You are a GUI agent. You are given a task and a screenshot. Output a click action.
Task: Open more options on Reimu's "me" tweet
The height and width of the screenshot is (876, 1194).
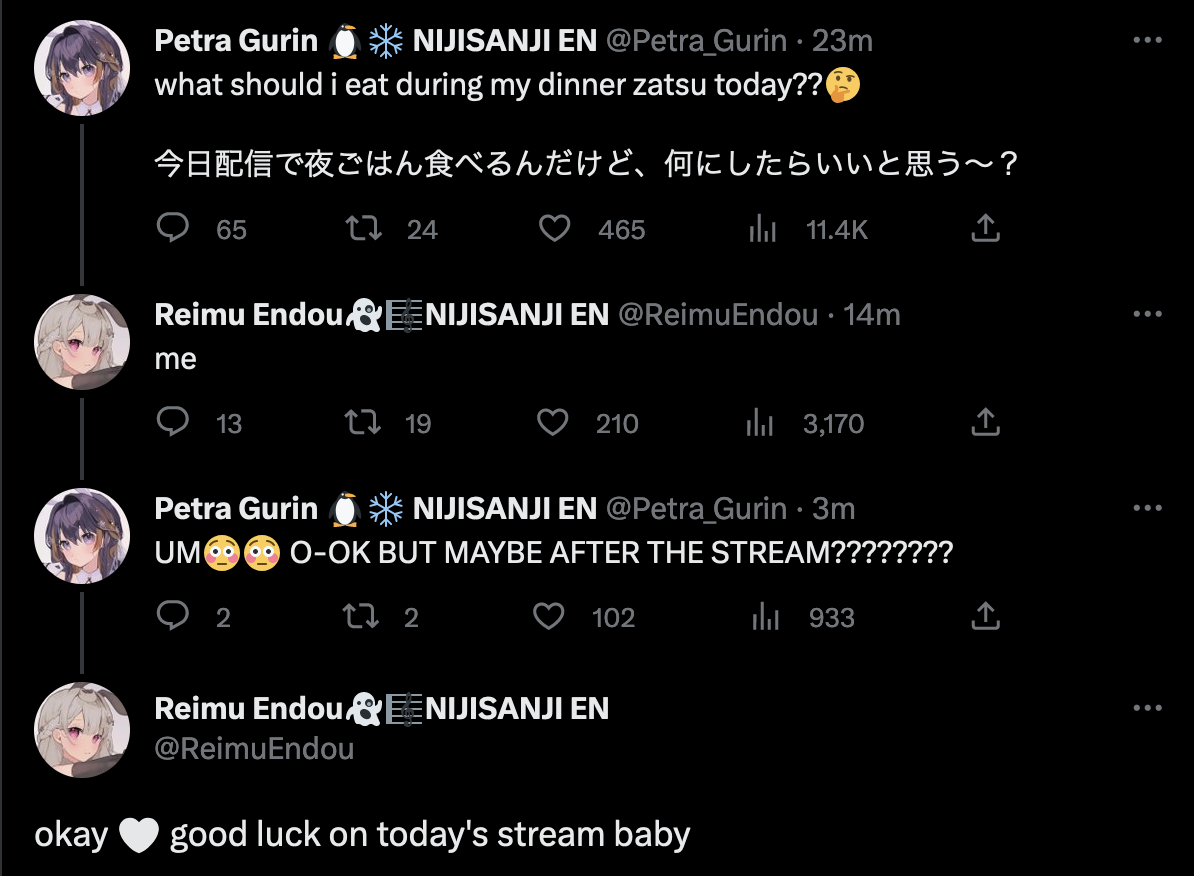click(1146, 314)
